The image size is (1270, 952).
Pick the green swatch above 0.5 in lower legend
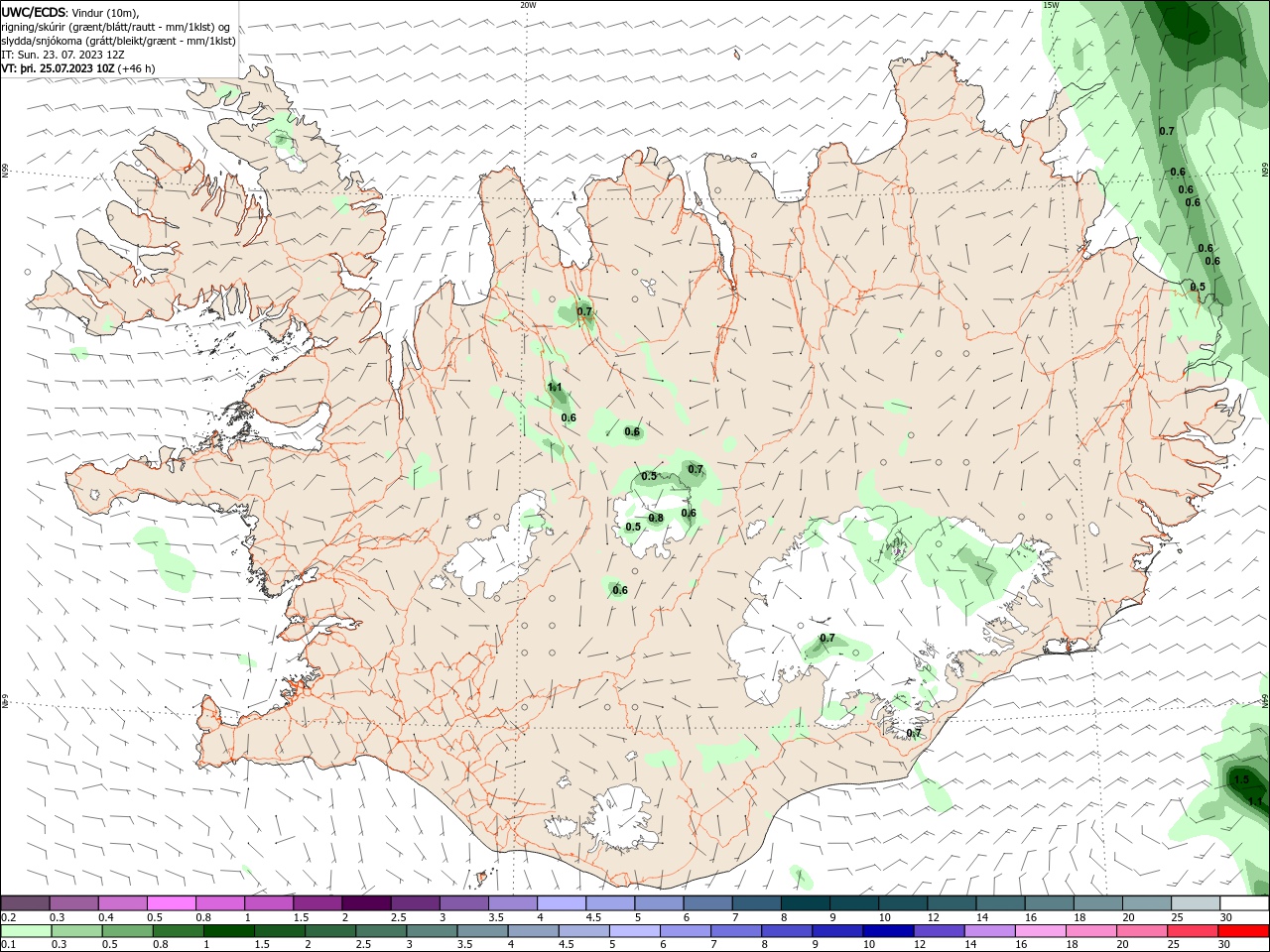tap(127, 931)
